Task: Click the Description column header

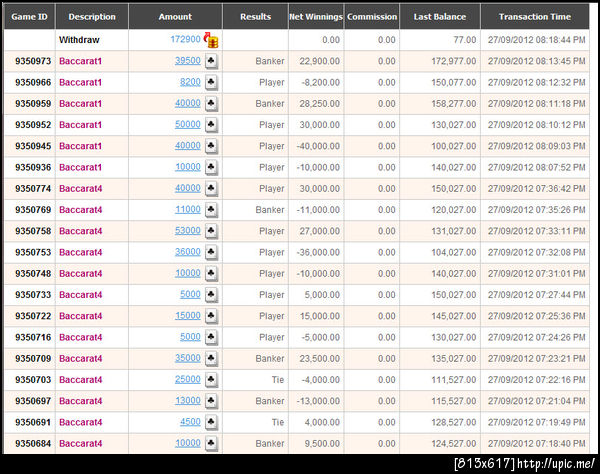Action: point(92,17)
